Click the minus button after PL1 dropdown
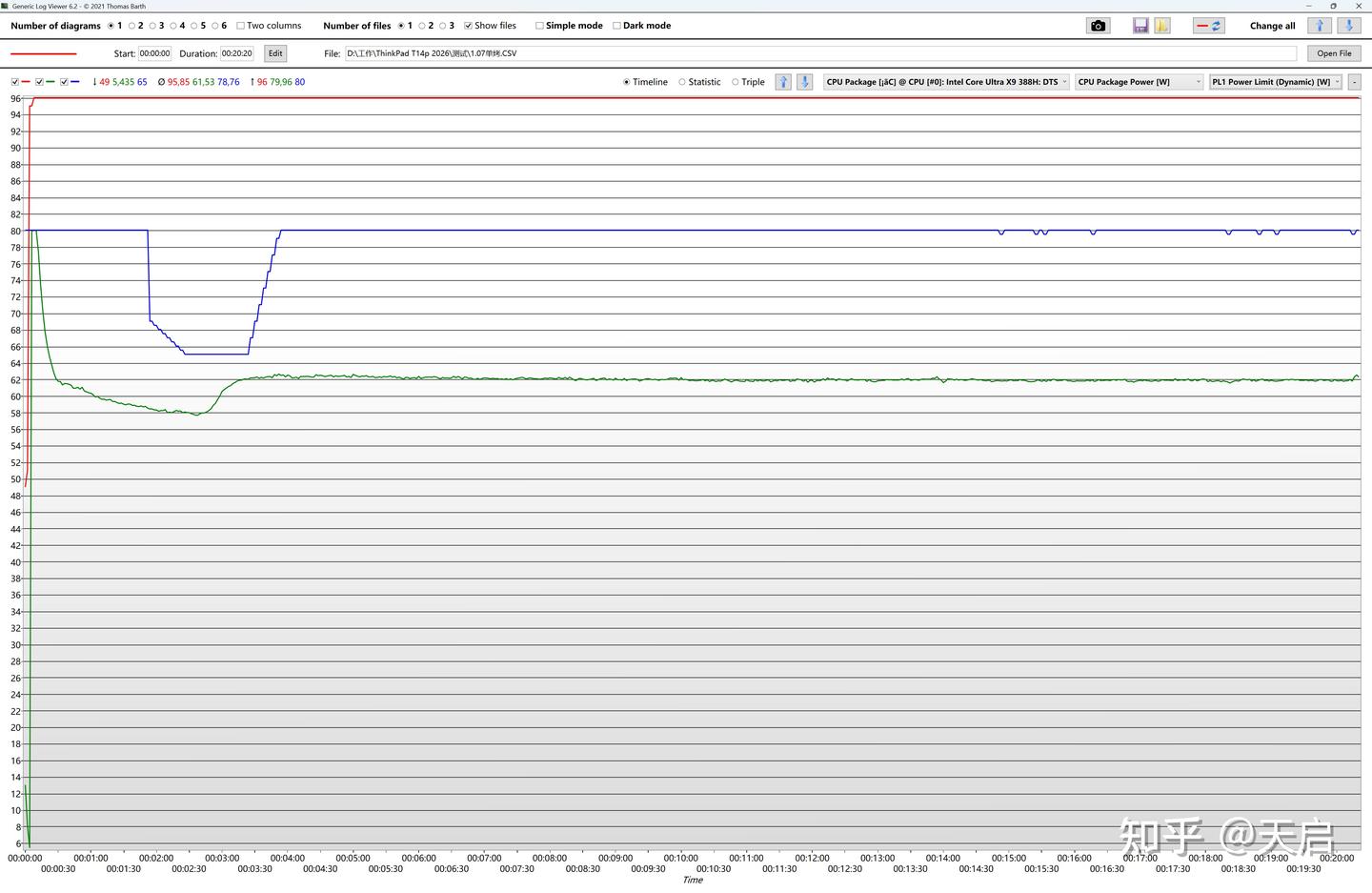Viewport: 1372px width, 893px height. coord(1354,82)
